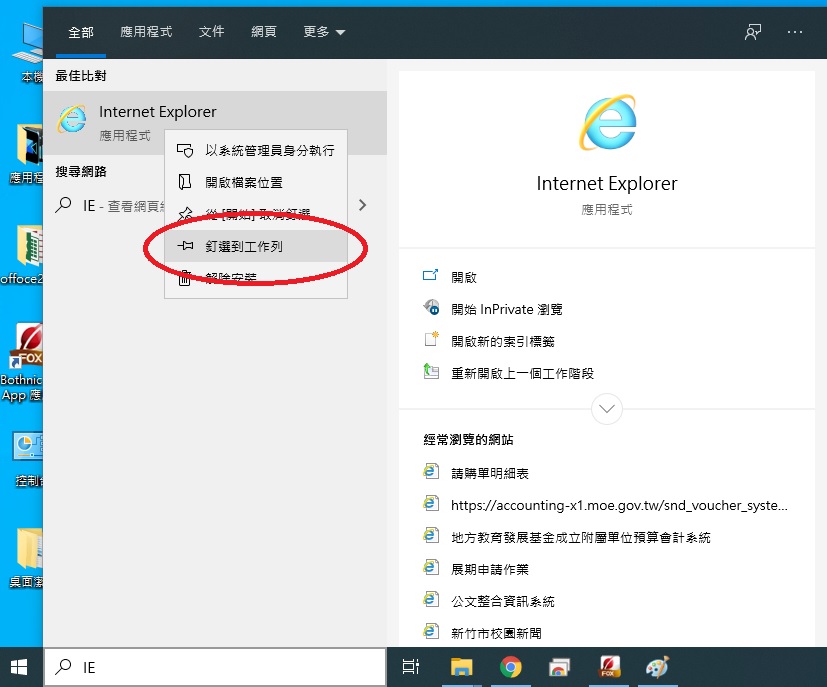The height and width of the screenshot is (687, 827).
Task: Choose 開啟檔案位置 in context menu
Action: pyautogui.click(x=256, y=182)
